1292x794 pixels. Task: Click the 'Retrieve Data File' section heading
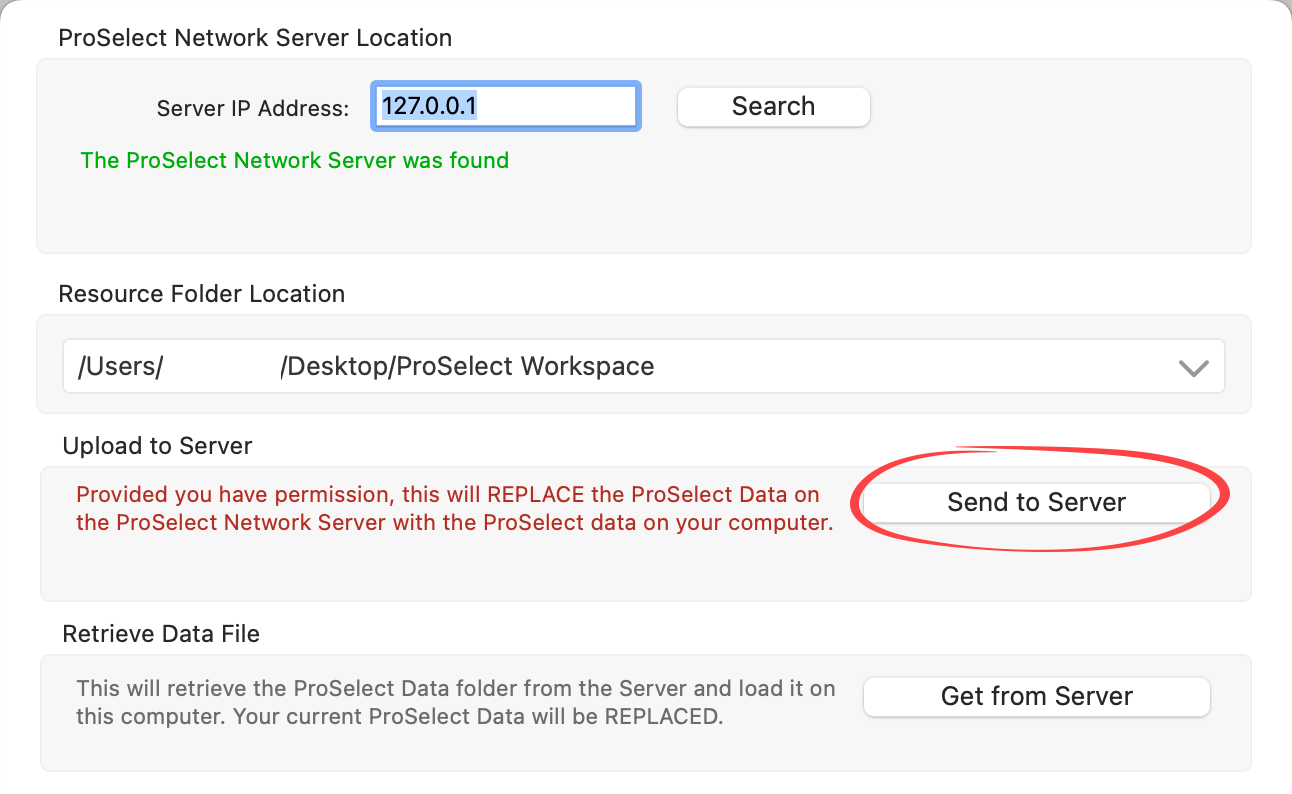[161, 634]
